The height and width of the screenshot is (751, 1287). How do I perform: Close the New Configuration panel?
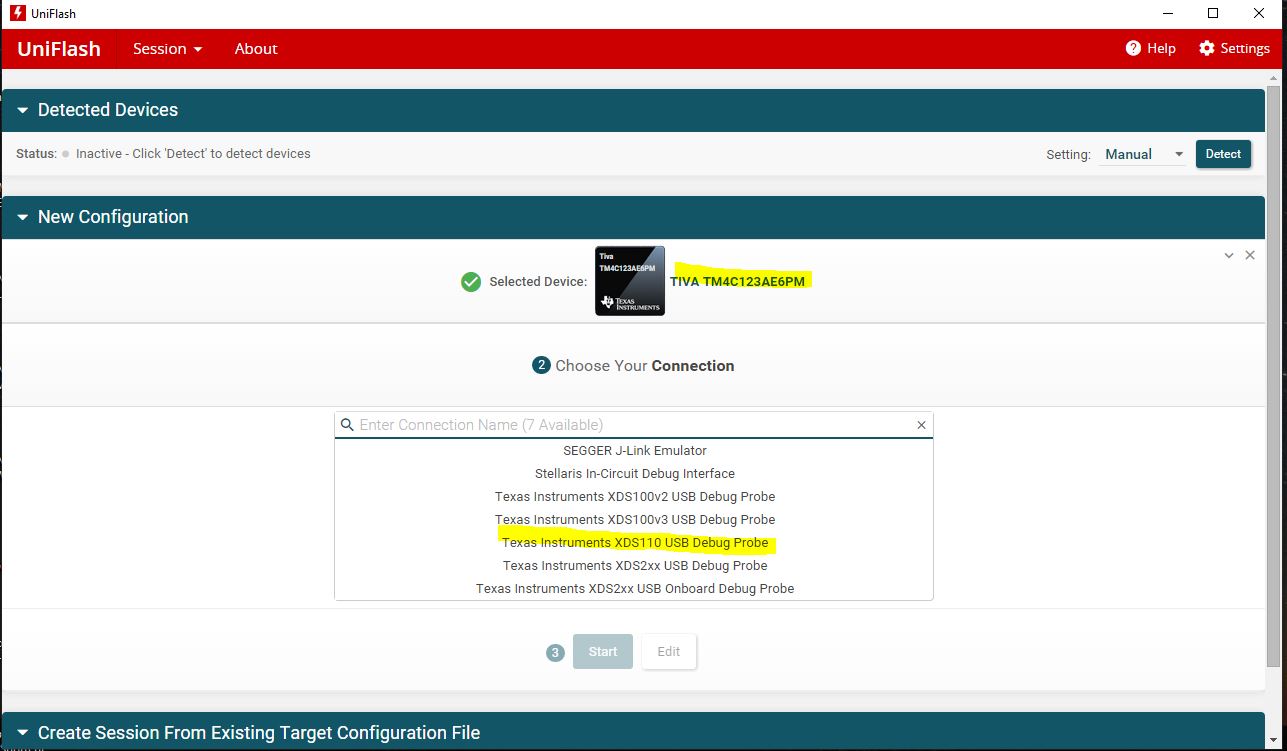coord(1250,256)
